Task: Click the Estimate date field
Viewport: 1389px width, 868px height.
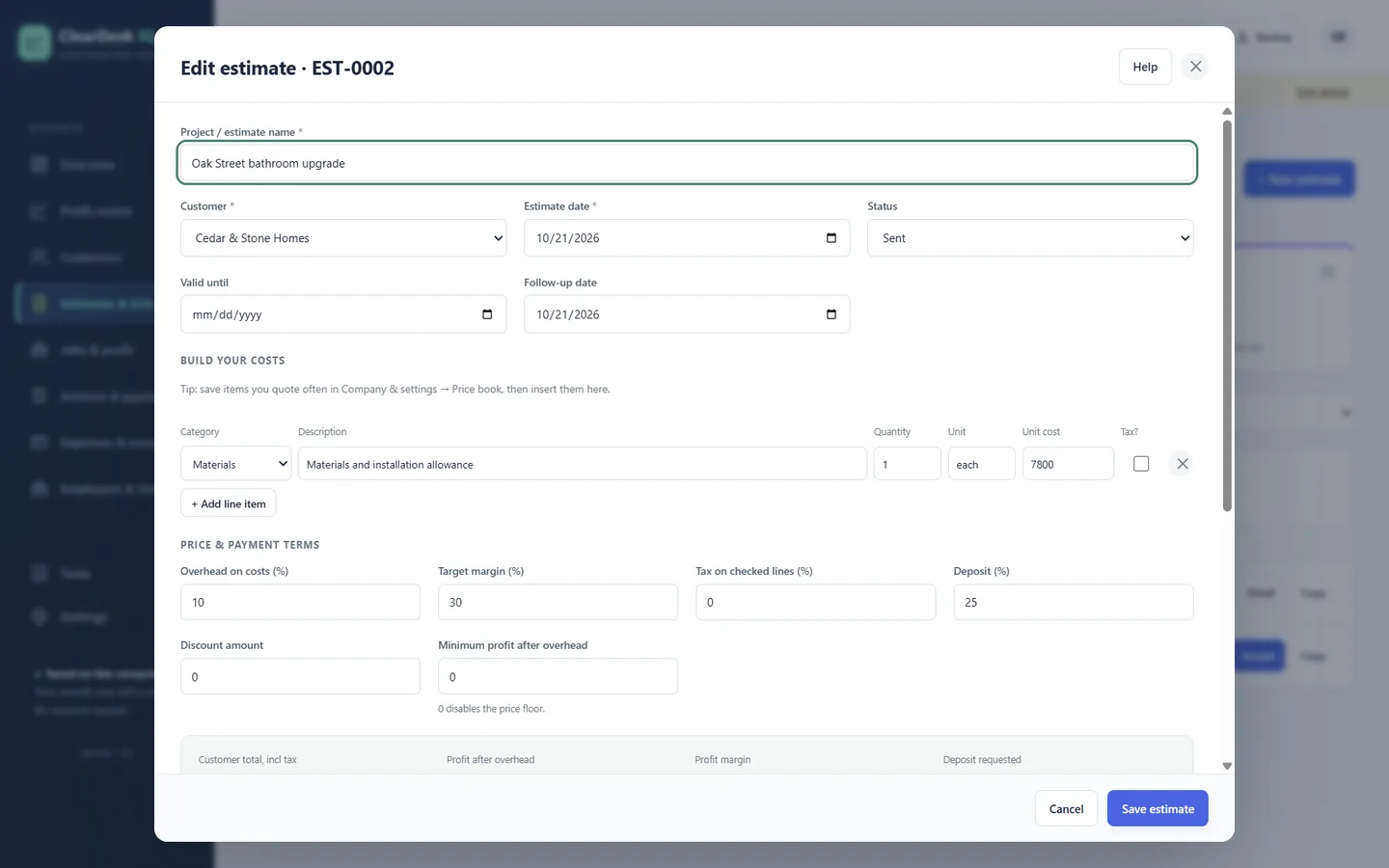Action: 687,238
